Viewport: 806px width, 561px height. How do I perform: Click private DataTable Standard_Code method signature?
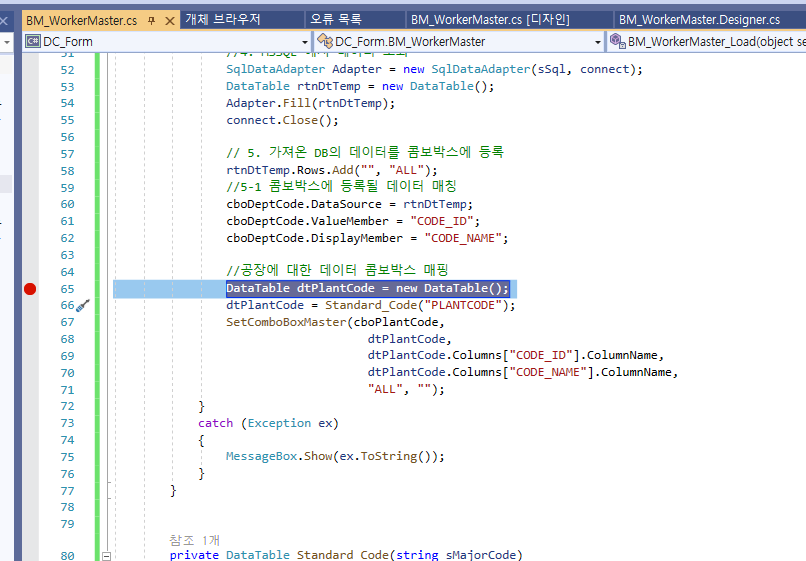[346, 555]
